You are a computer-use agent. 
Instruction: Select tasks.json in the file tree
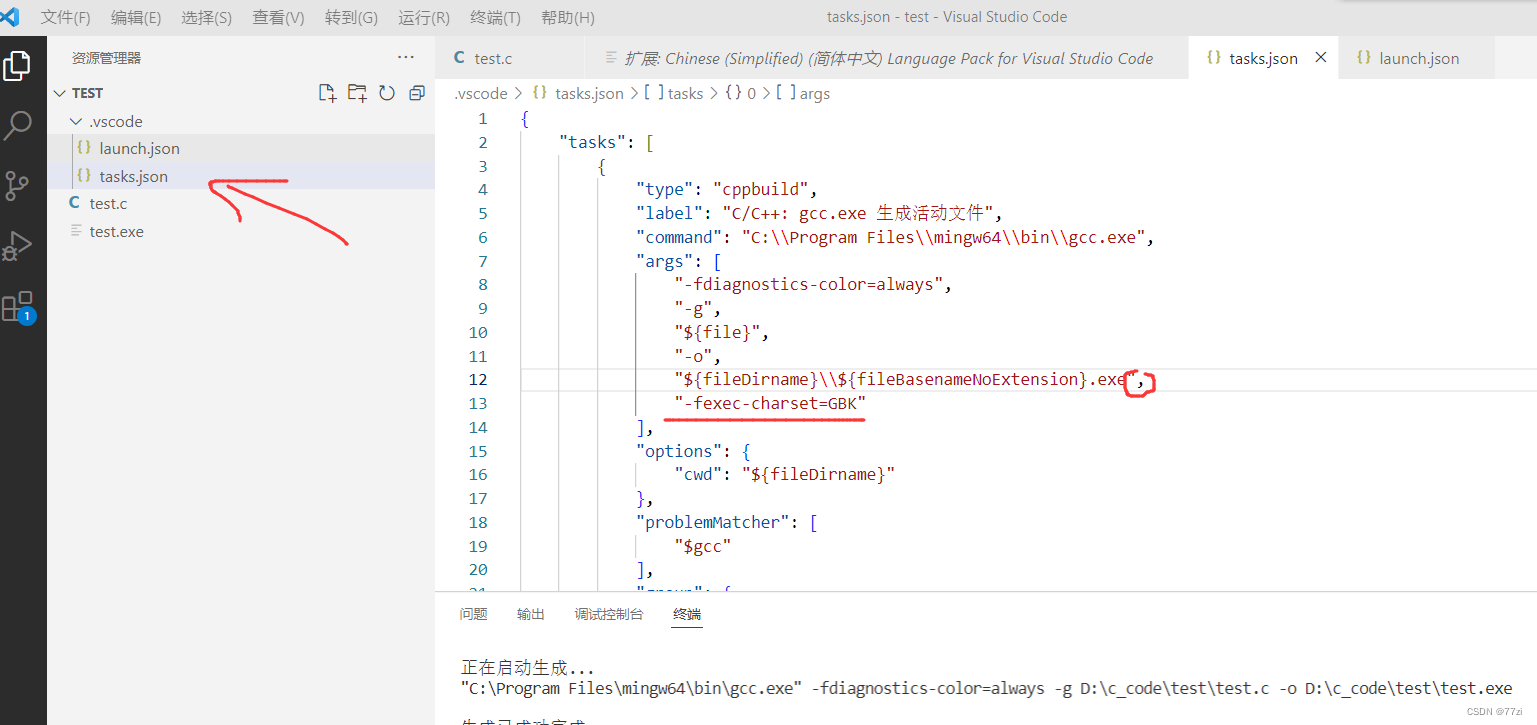click(x=134, y=176)
